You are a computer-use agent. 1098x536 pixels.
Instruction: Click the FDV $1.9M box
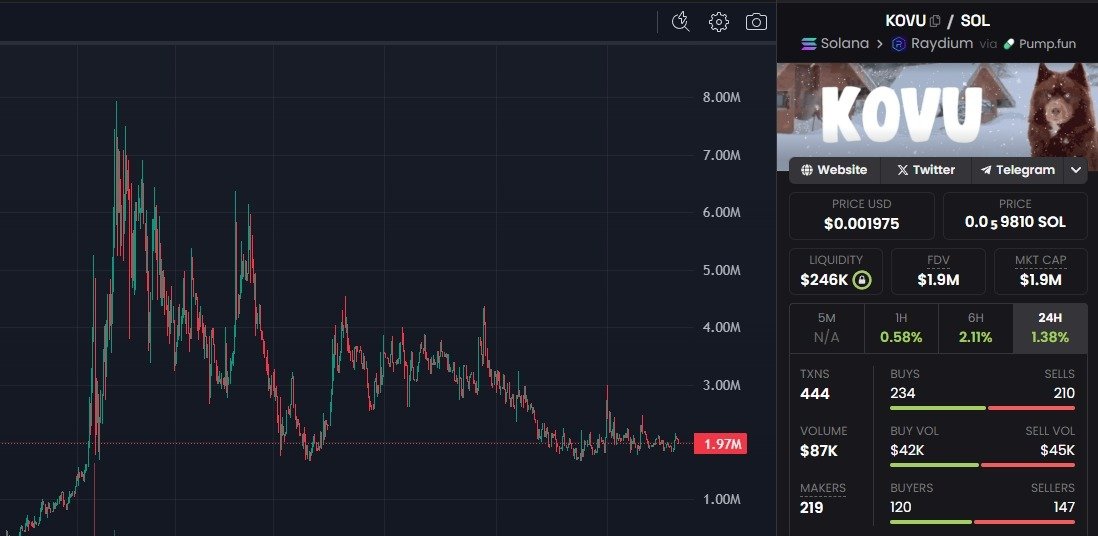pyautogui.click(x=938, y=271)
